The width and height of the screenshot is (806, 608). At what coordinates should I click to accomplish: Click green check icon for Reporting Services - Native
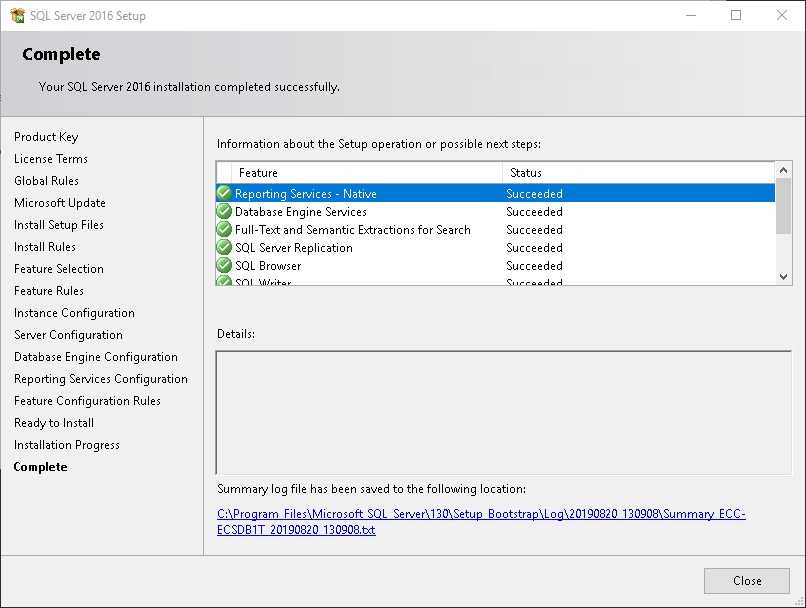click(224, 193)
